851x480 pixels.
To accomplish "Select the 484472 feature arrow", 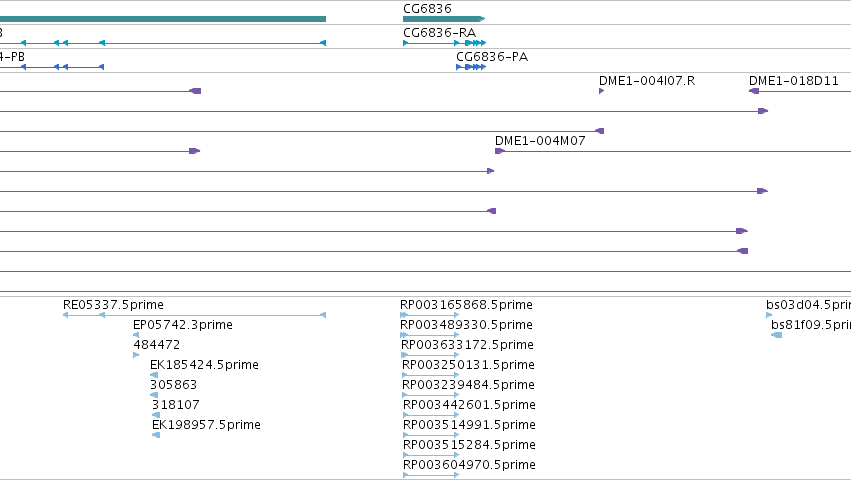I will (x=136, y=355).
